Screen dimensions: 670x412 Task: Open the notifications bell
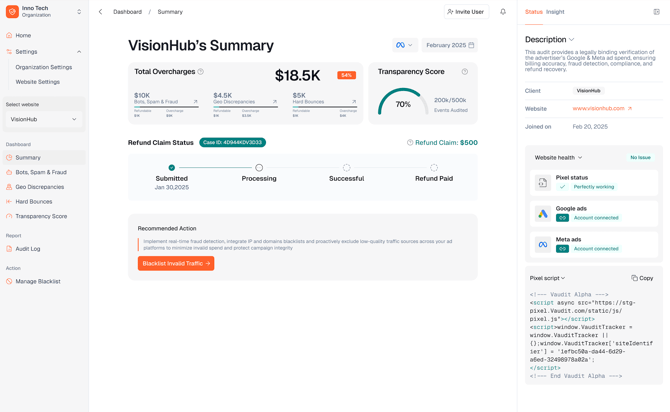[503, 12]
